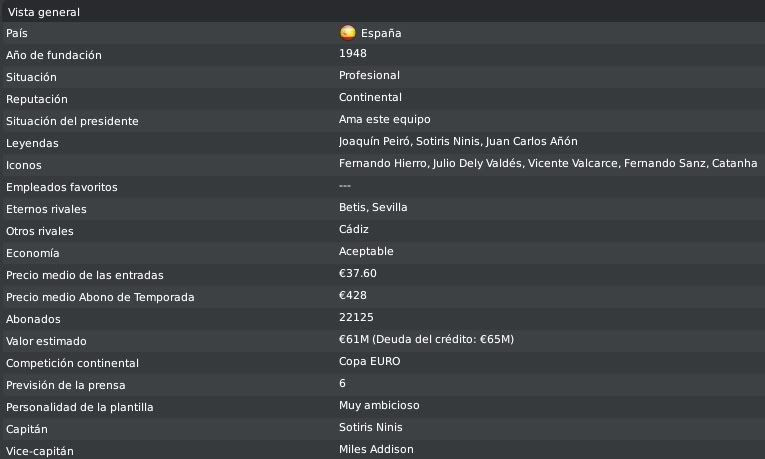The width and height of the screenshot is (765, 459).
Task: Select the Reputación Continental value
Action: pyautogui.click(x=370, y=98)
